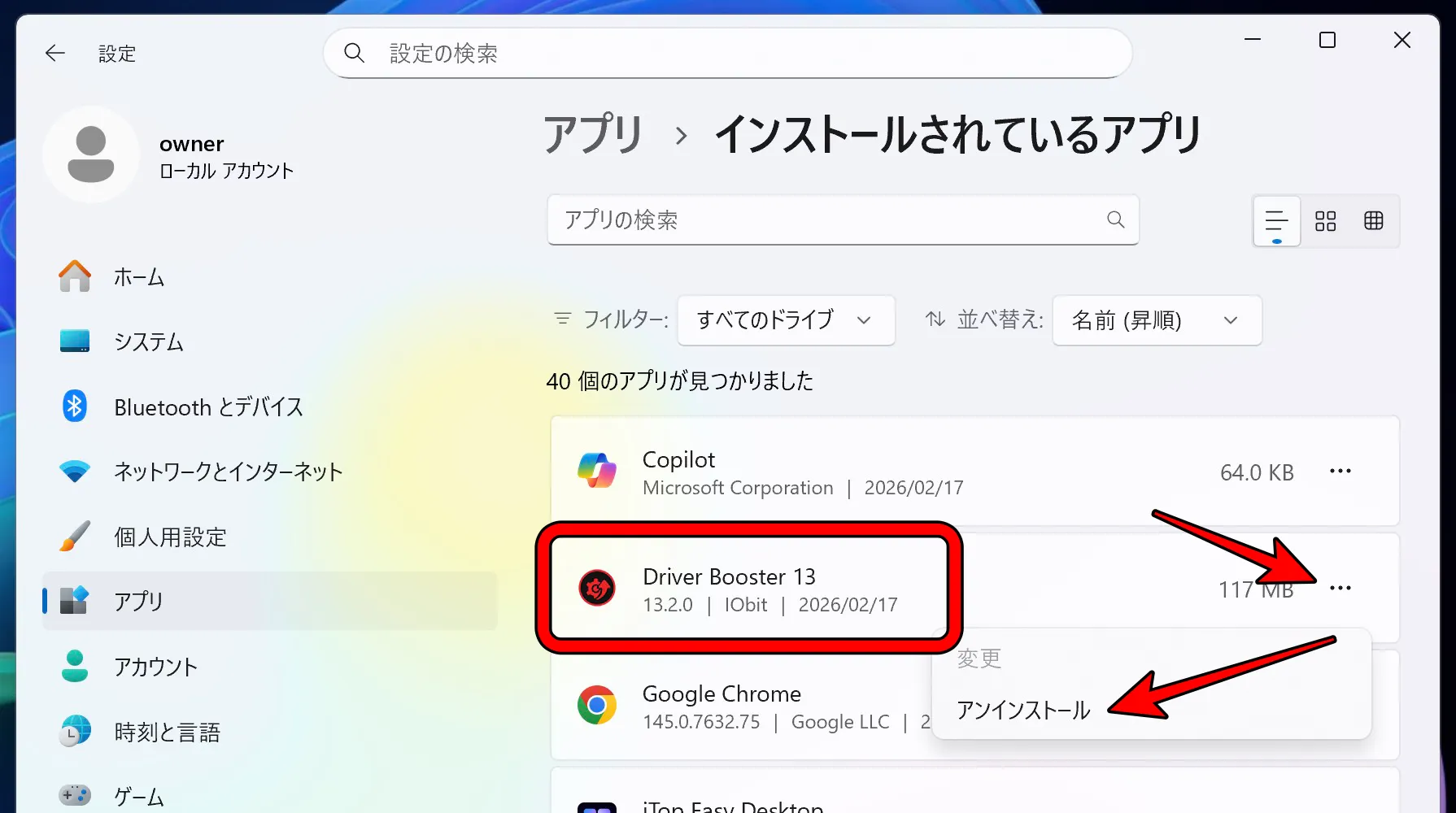Navigate back using the arrow button
Image resolution: width=1456 pixels, height=813 pixels.
point(54,53)
